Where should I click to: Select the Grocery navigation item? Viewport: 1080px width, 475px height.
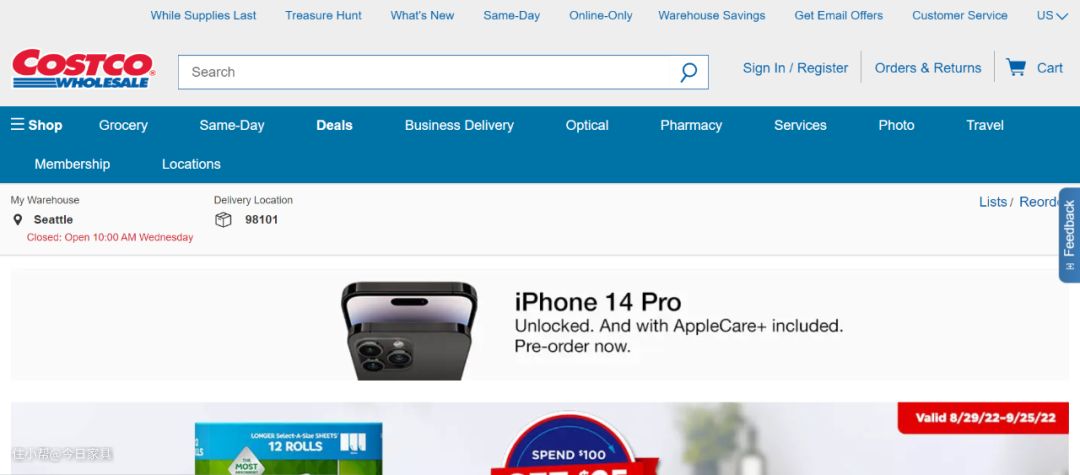coord(123,125)
